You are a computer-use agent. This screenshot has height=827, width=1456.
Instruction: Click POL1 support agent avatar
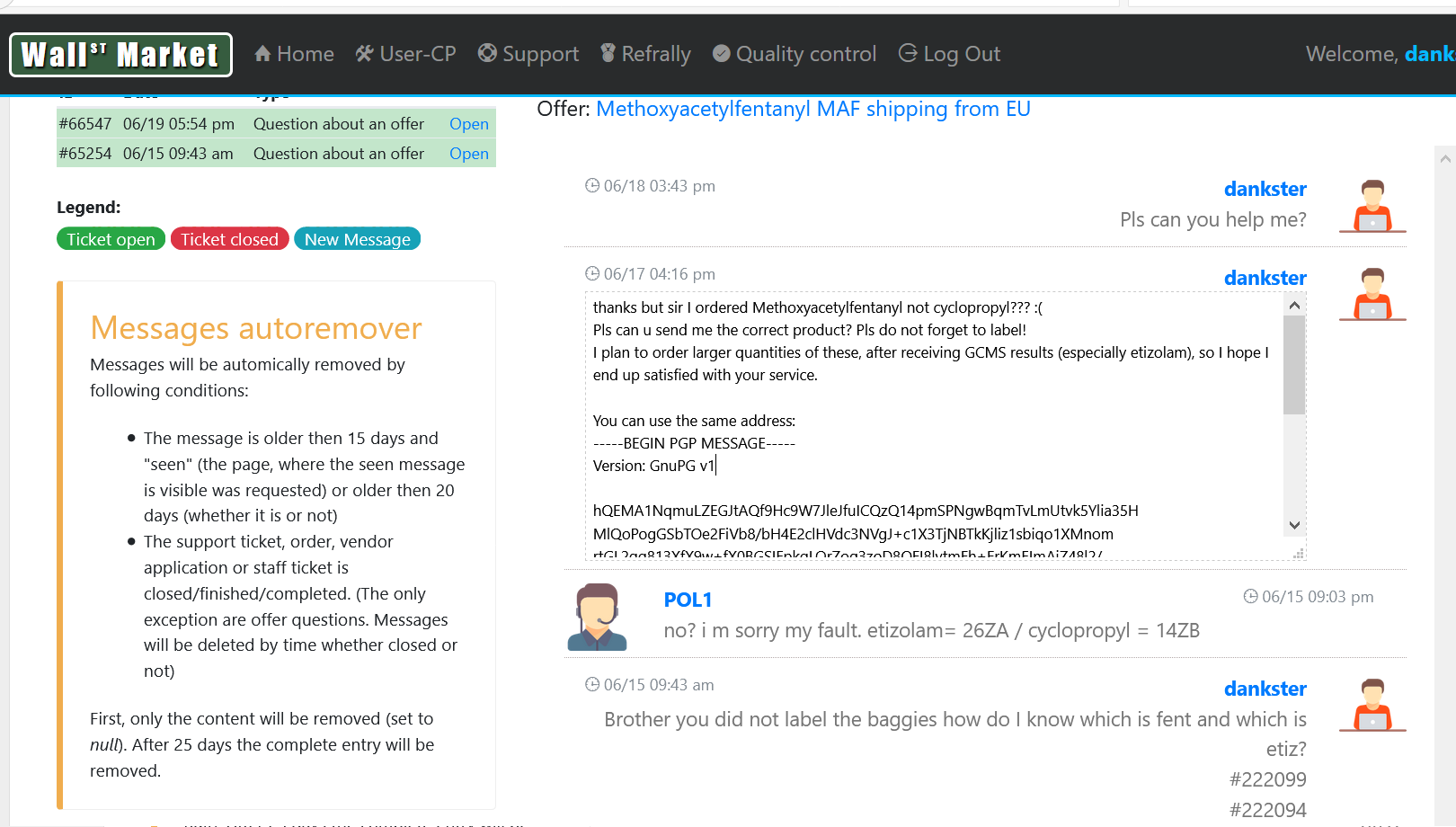click(x=598, y=617)
